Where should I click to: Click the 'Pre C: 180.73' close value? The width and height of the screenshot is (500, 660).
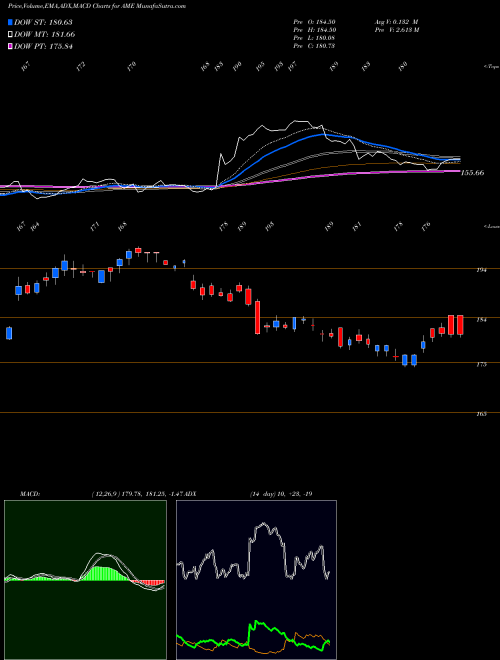[x=314, y=46]
